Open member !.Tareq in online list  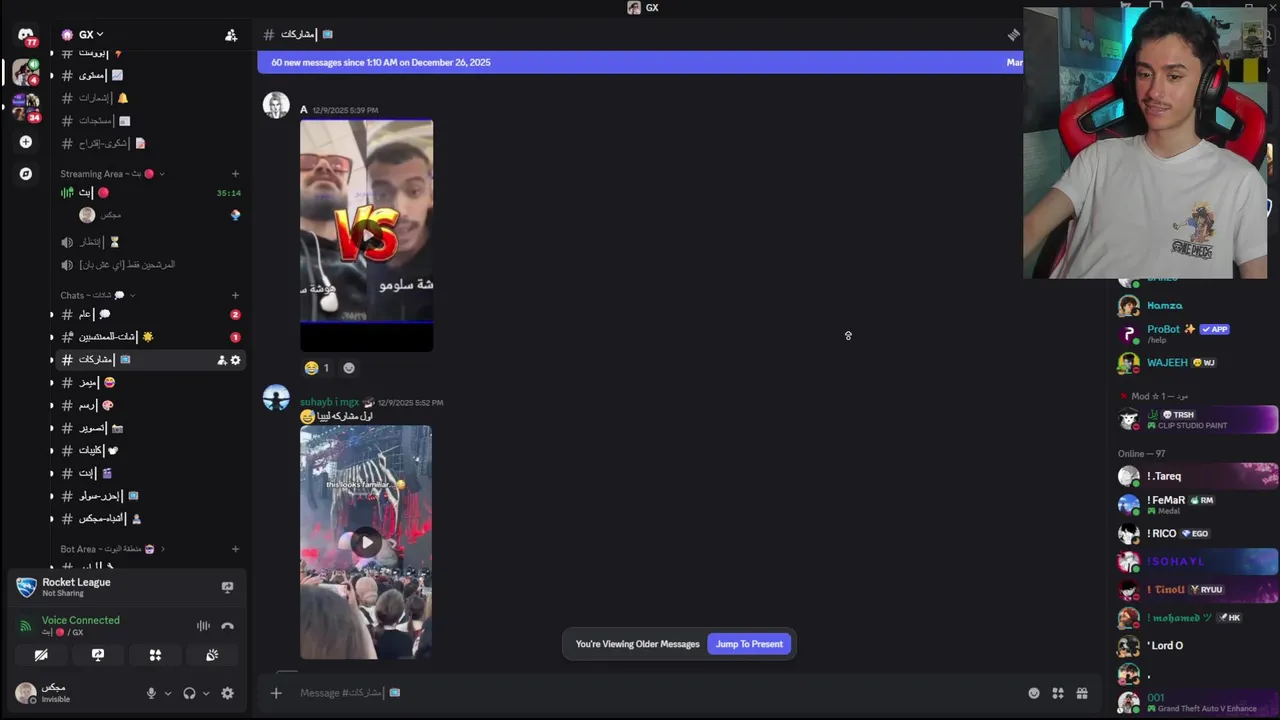[1196, 476]
